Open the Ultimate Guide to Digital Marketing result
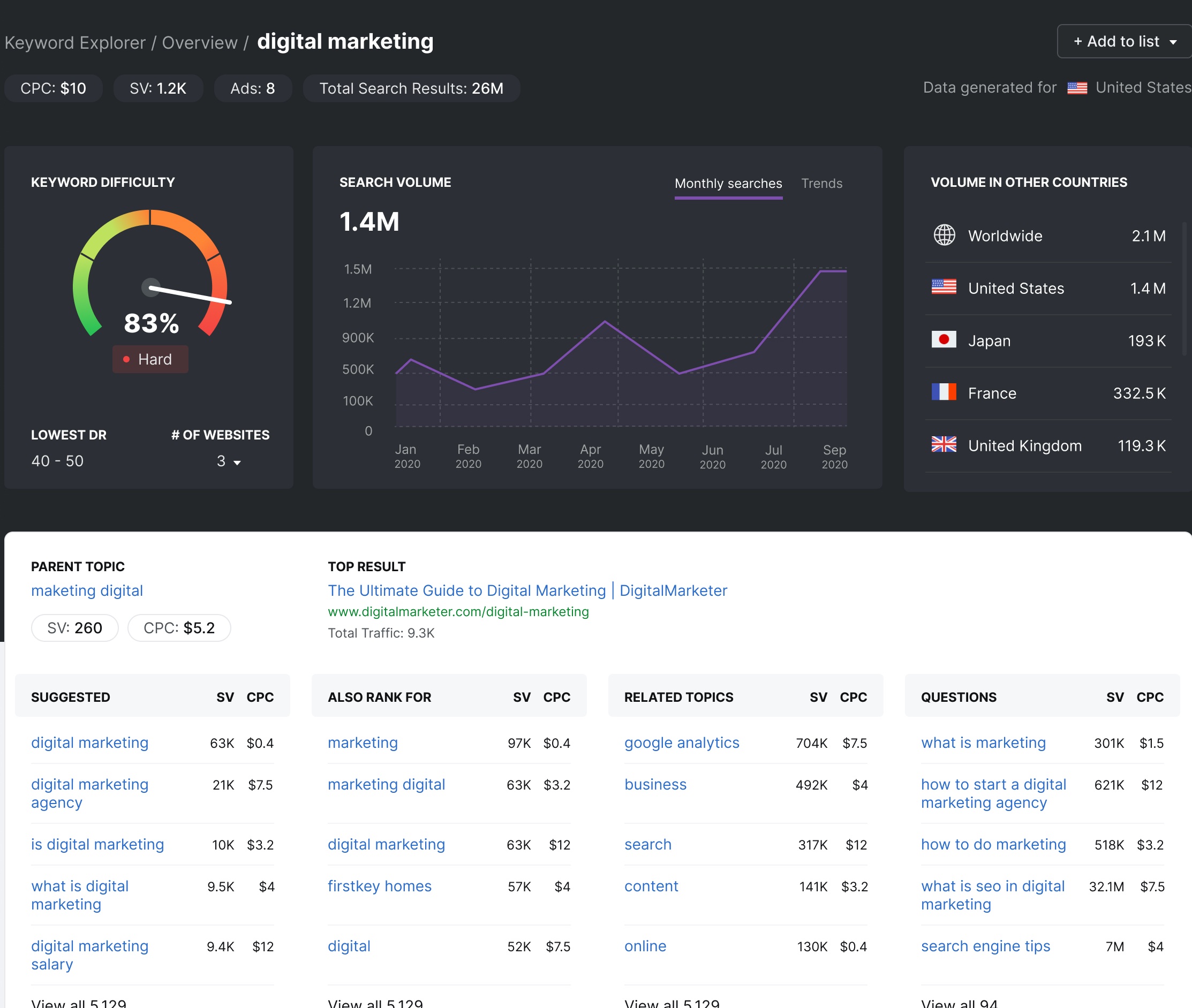 coord(527,590)
